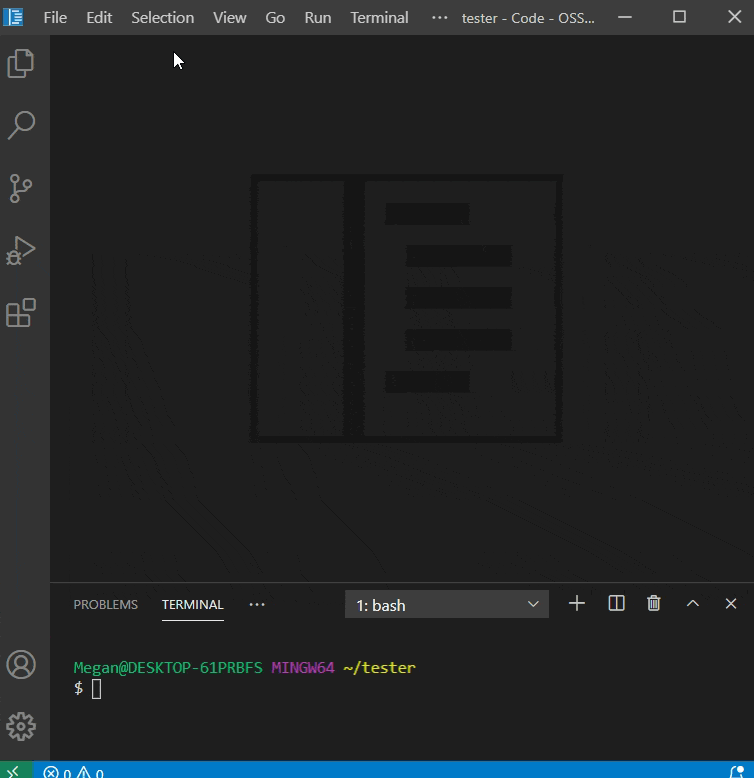Open the Source Control view

coord(21,188)
